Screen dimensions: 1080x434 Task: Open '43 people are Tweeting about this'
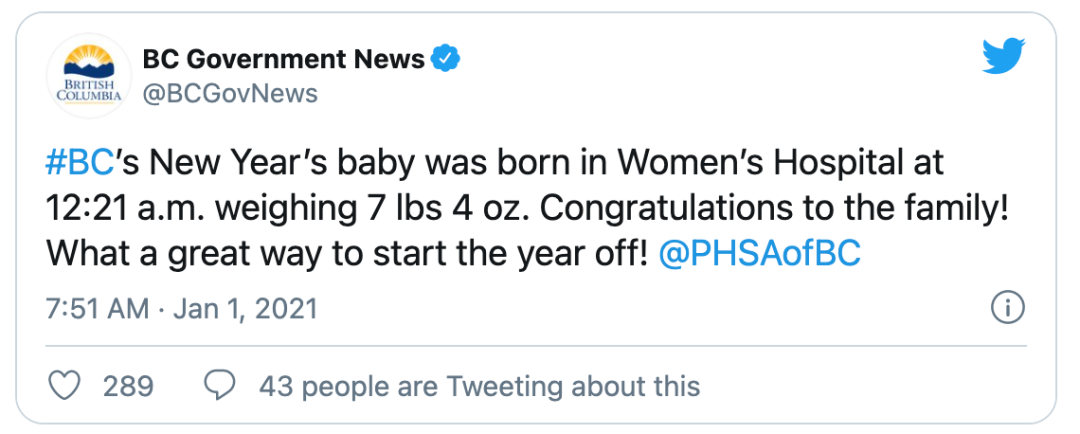pos(479,386)
